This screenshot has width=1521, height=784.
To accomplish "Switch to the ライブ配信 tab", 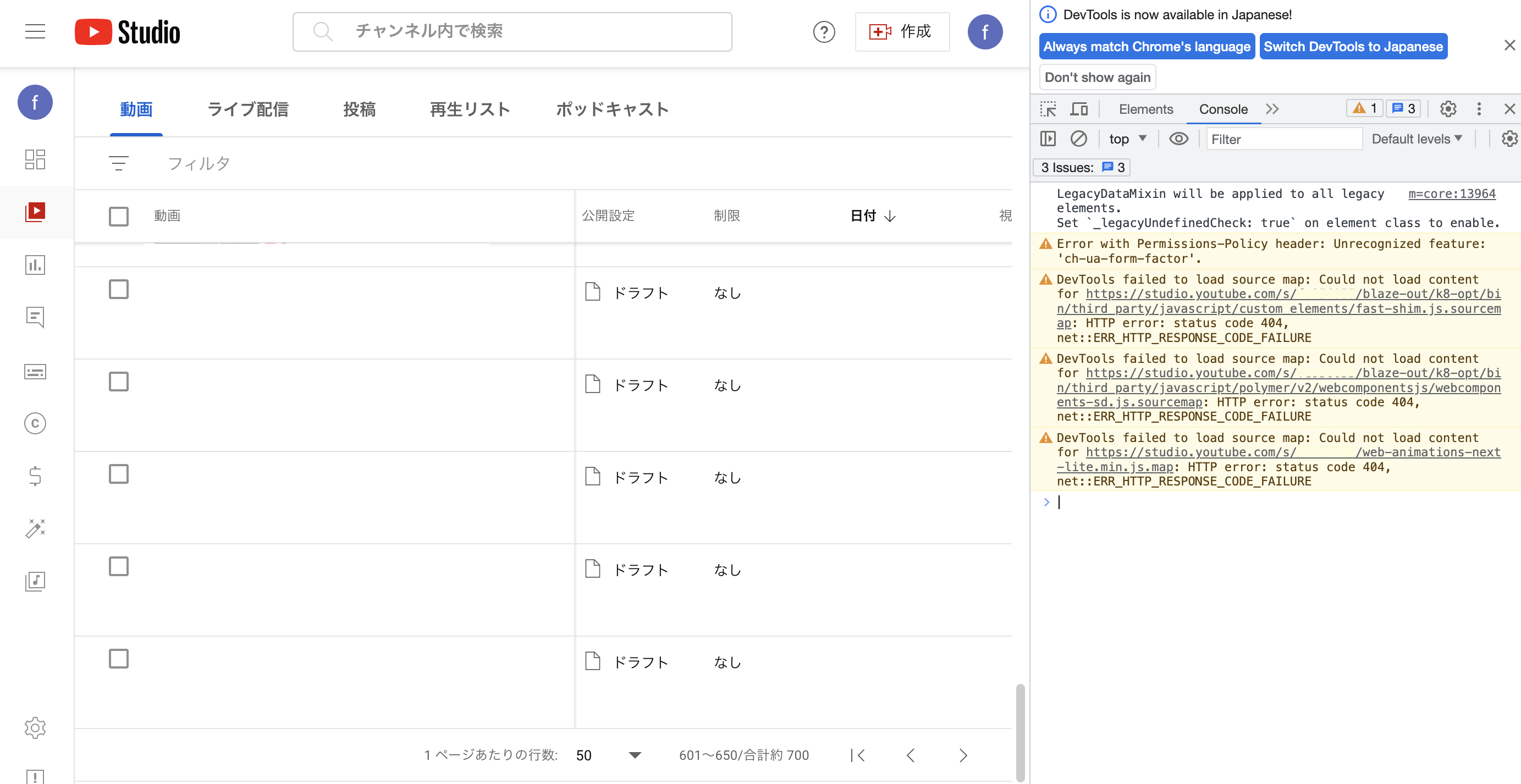I will point(247,109).
